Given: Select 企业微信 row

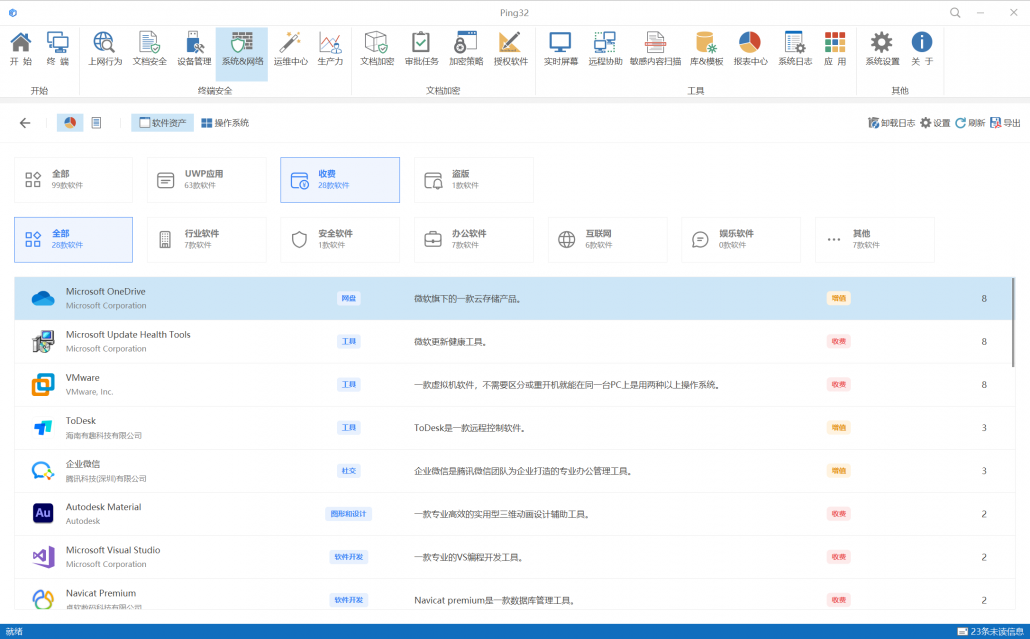Looking at the screenshot, I should (x=513, y=471).
